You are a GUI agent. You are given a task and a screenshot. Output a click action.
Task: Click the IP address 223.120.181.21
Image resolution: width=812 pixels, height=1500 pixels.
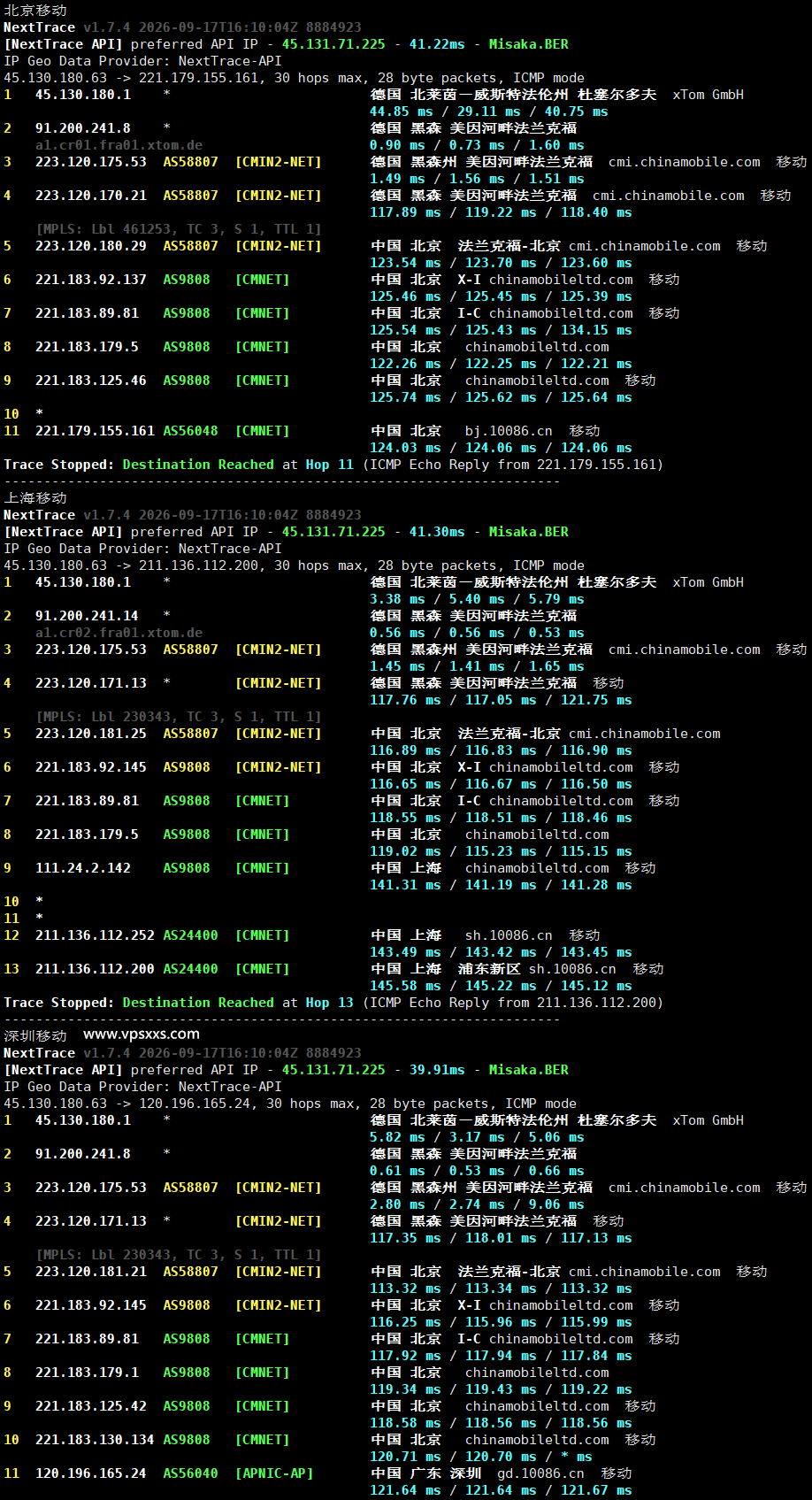pos(91,1272)
